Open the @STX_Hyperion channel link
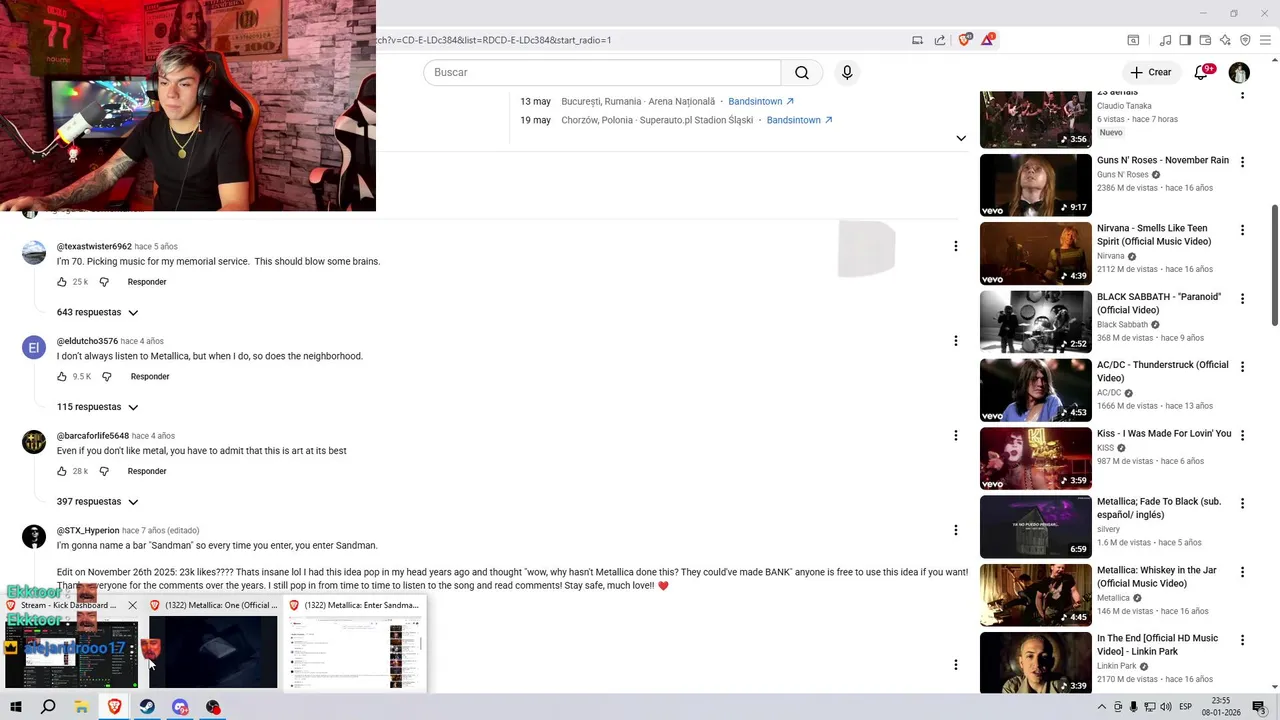 point(88,530)
